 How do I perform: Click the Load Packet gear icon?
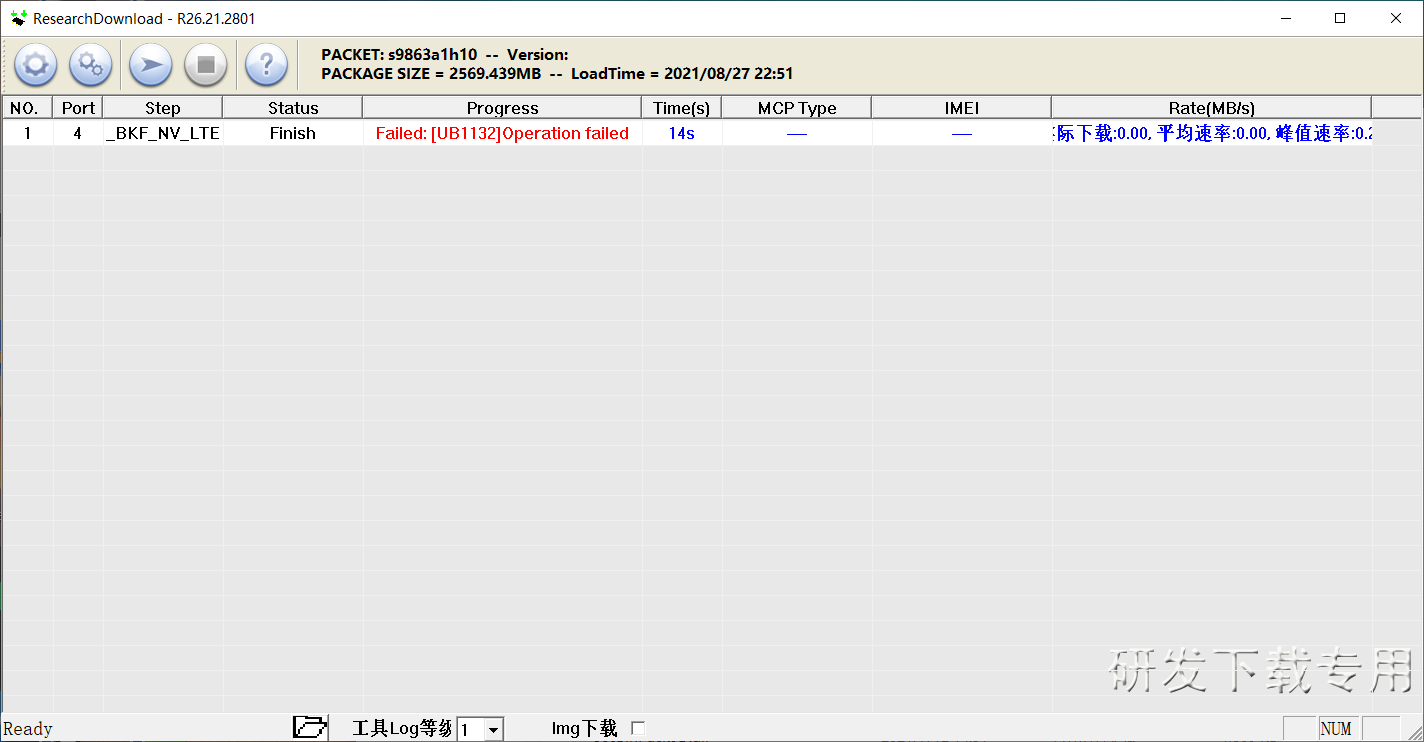tap(35, 66)
